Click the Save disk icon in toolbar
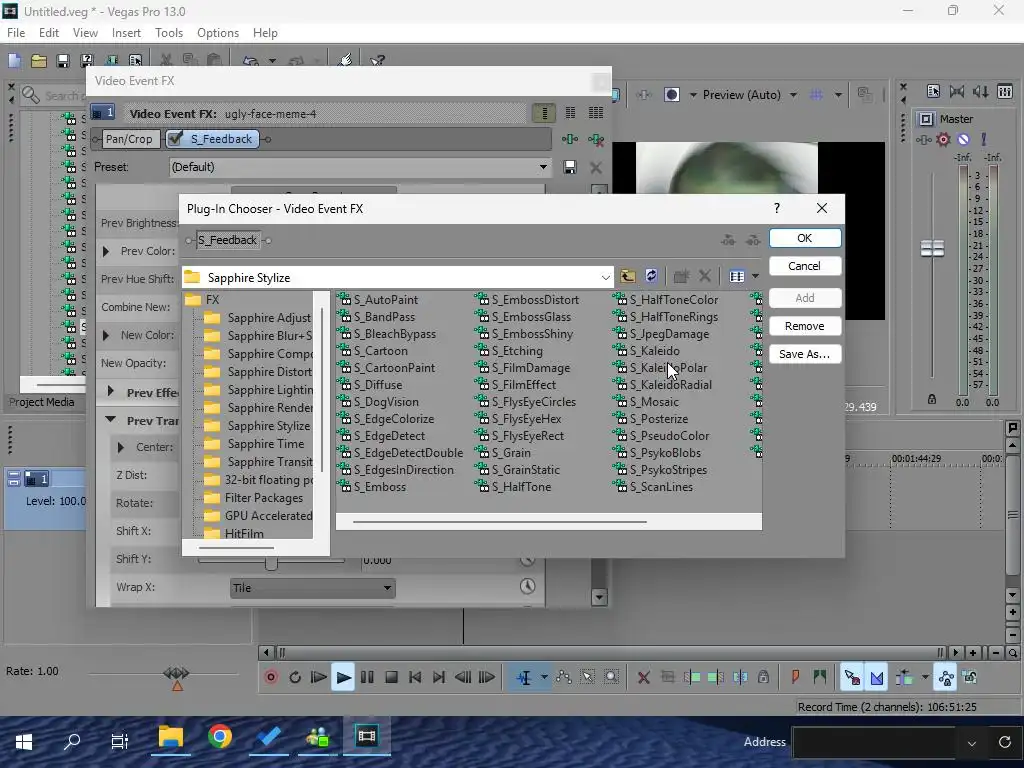The image size is (1024, 768). coord(63,61)
